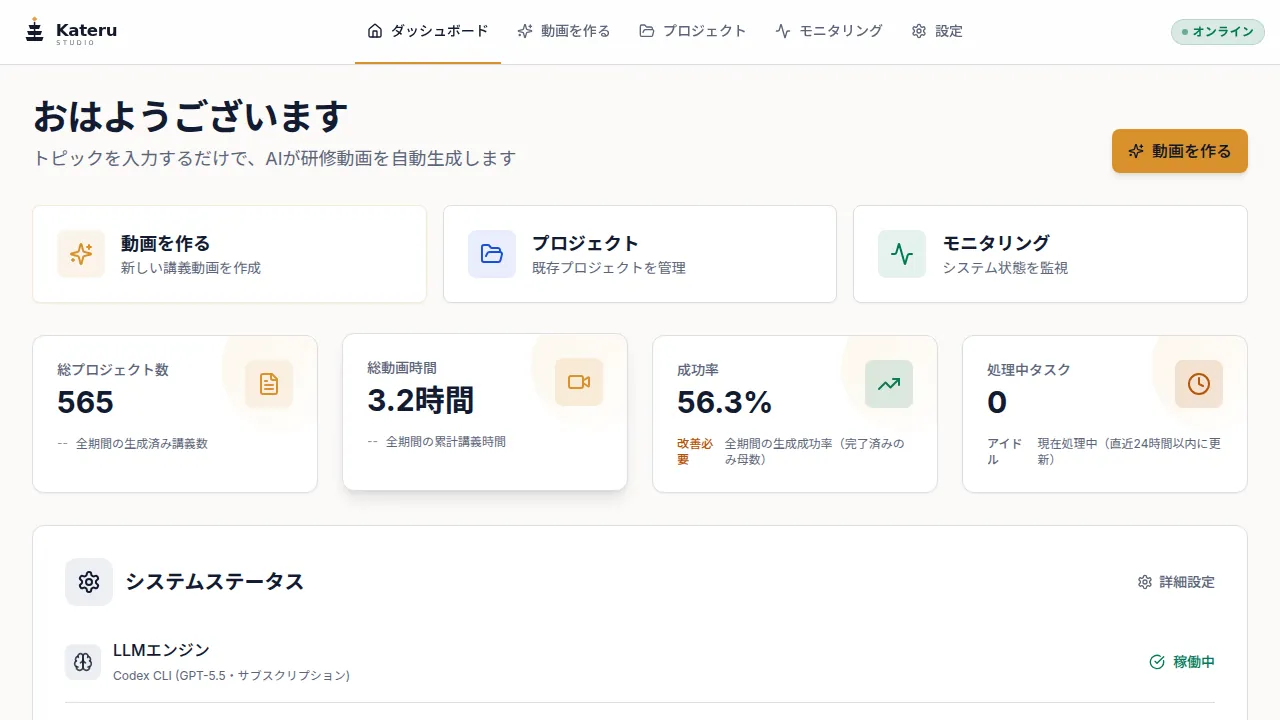Open 詳細設定 link
This screenshot has width=1280, height=720.
1176,582
